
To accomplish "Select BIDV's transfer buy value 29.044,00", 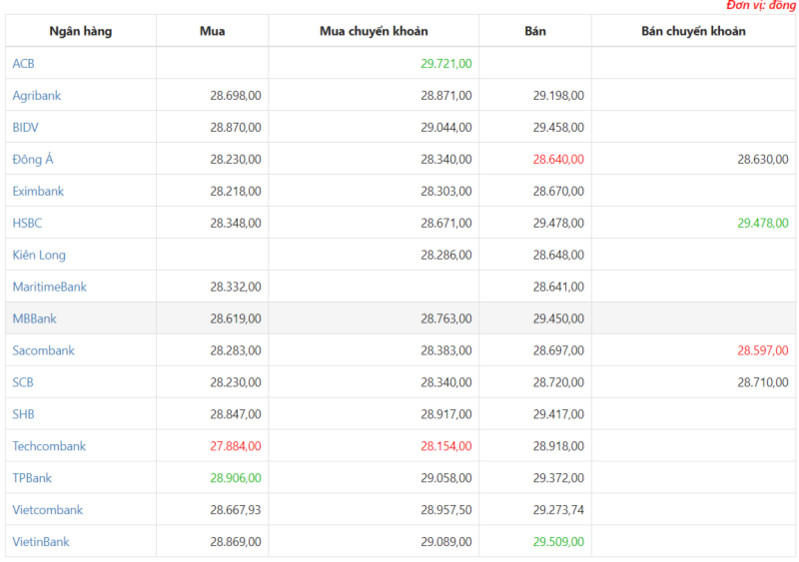I will [446, 127].
